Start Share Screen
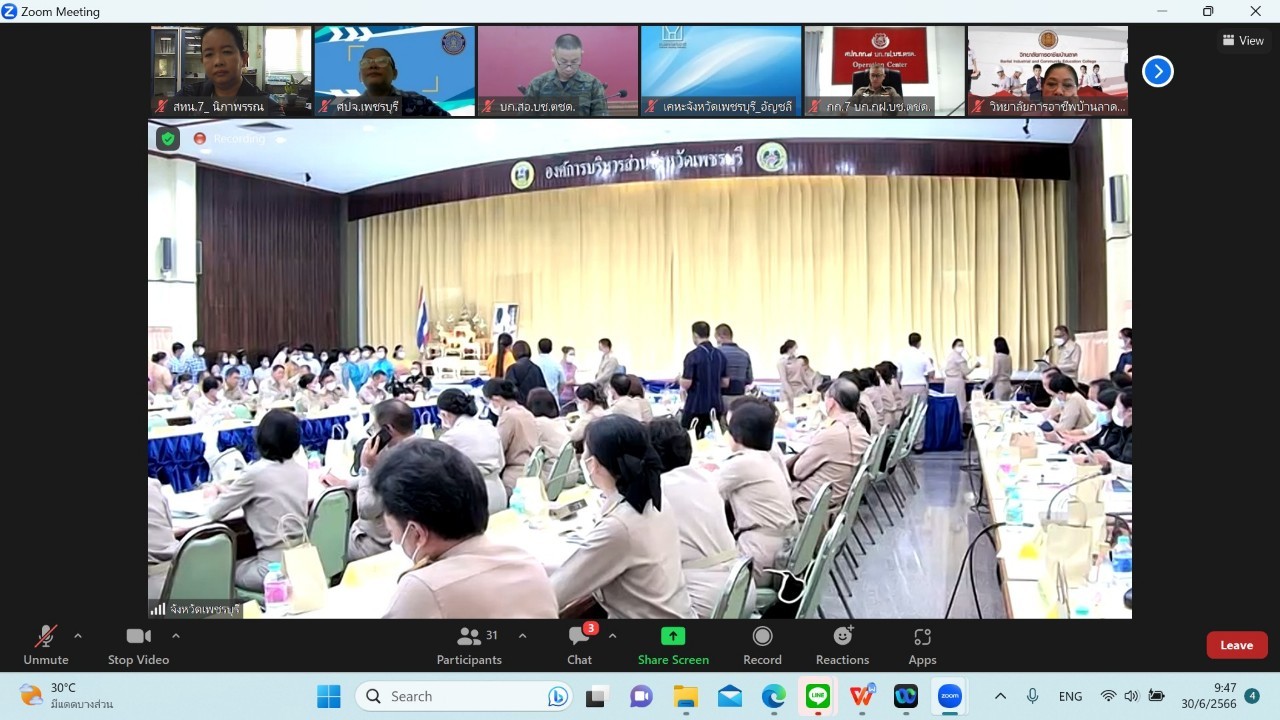 (x=673, y=645)
